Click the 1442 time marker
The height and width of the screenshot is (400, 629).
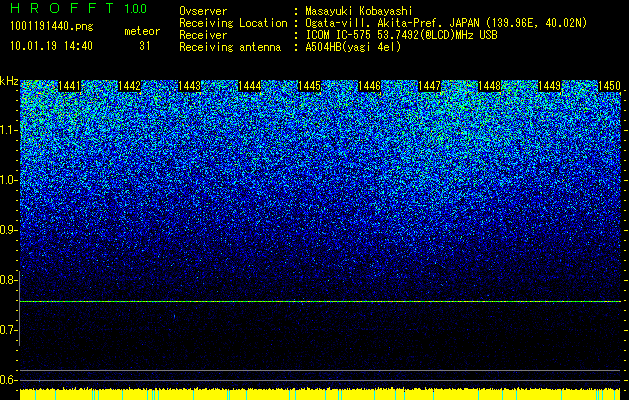130,86
